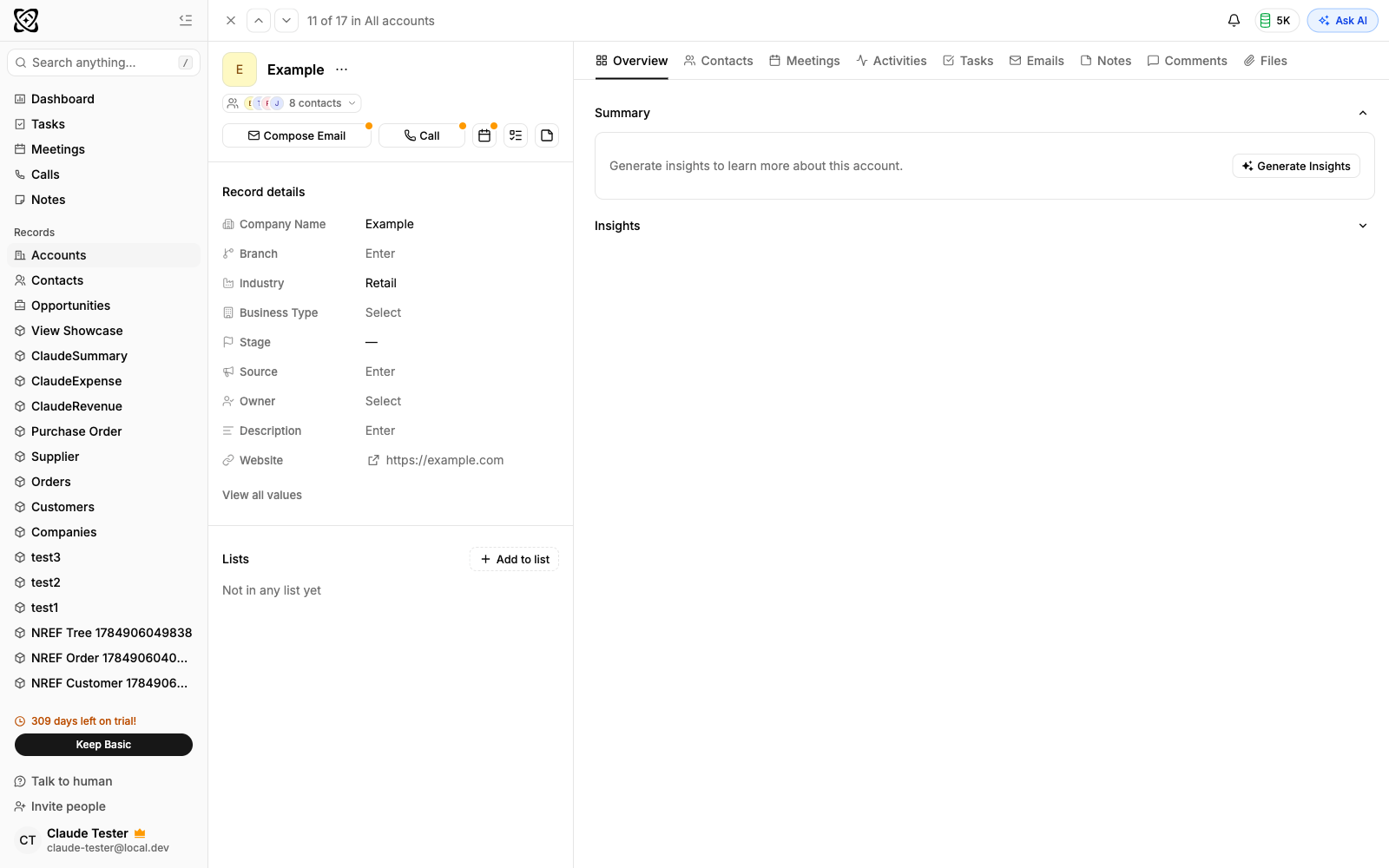The image size is (1389, 868).
Task: Click the Generate Insights button
Action: [1296, 166]
